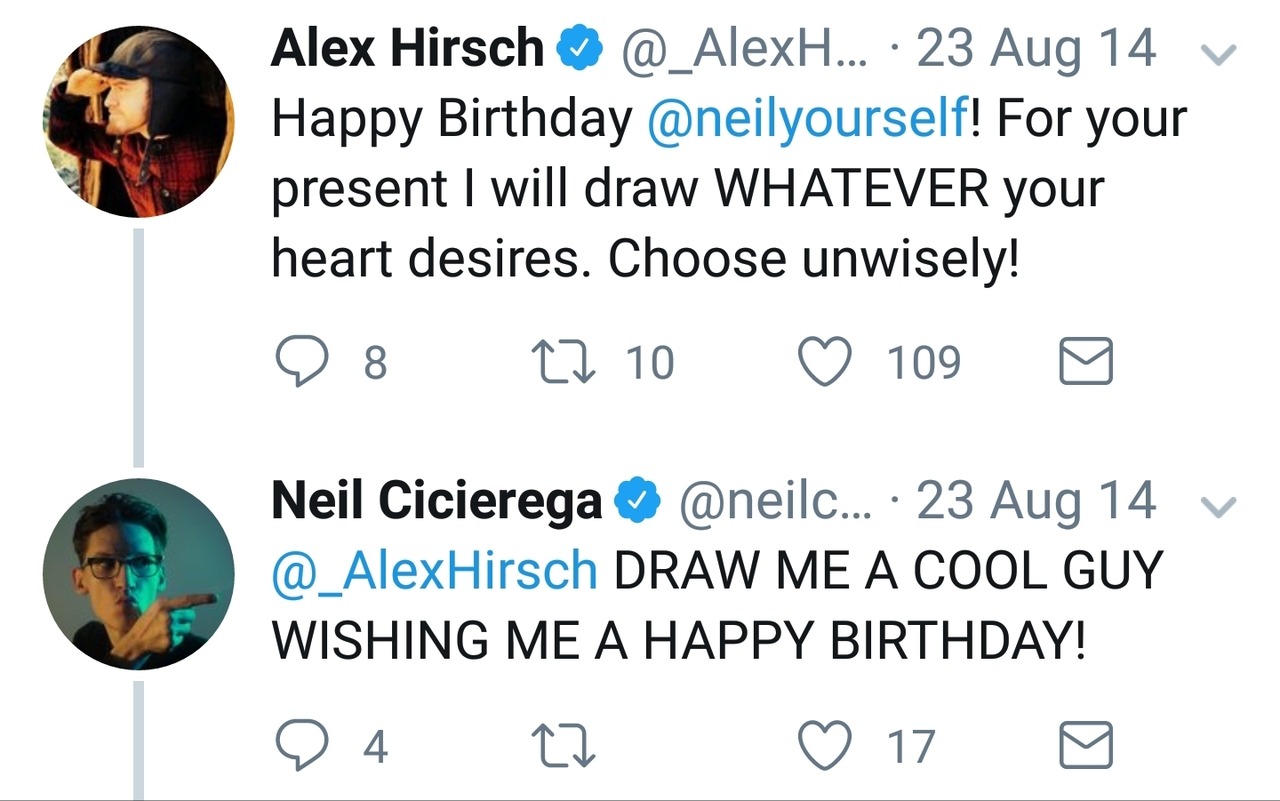Expand the menu chevron on Neil's tweet

1218,506
